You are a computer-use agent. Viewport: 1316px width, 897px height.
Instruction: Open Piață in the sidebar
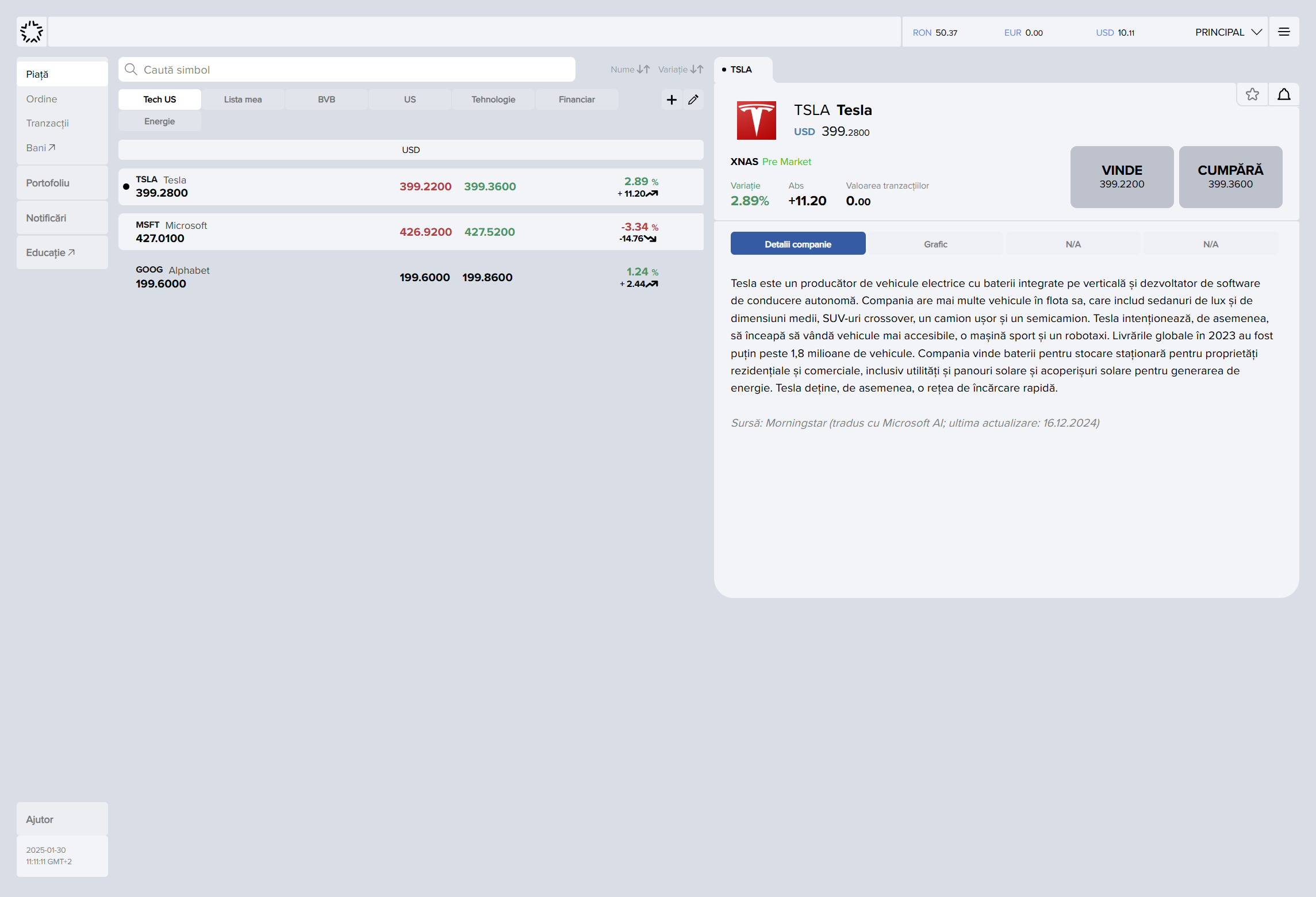[62, 74]
